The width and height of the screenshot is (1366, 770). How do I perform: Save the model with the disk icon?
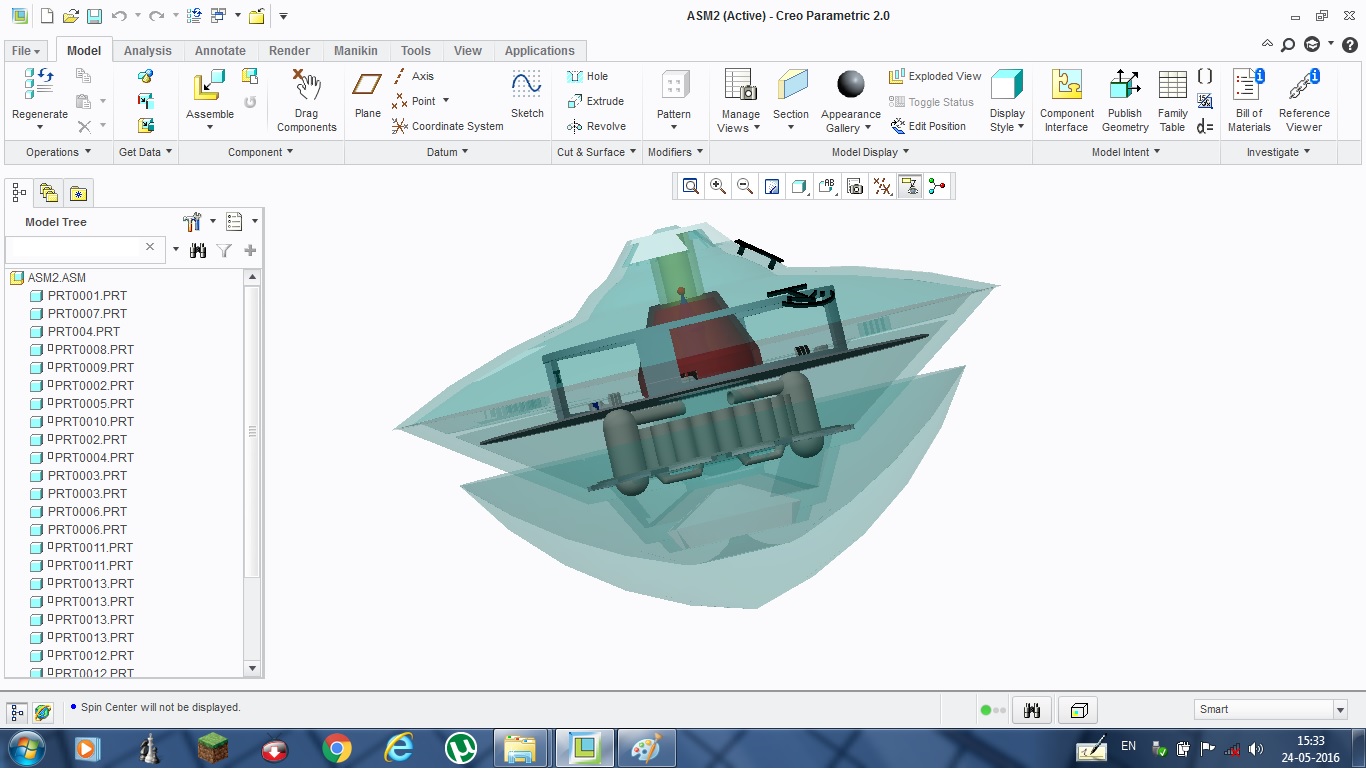tap(94, 16)
